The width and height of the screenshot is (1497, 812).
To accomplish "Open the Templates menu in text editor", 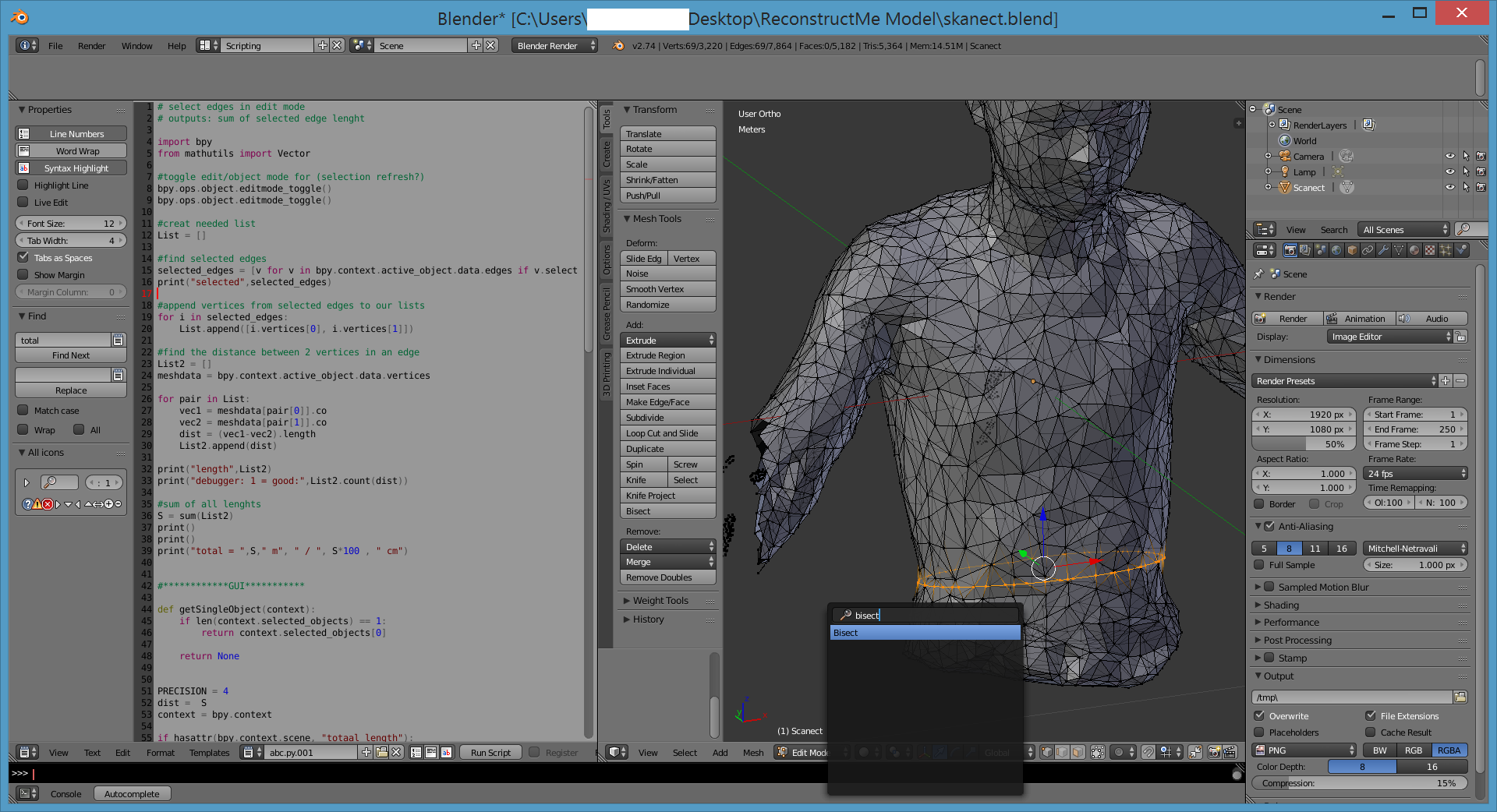I will click(209, 752).
